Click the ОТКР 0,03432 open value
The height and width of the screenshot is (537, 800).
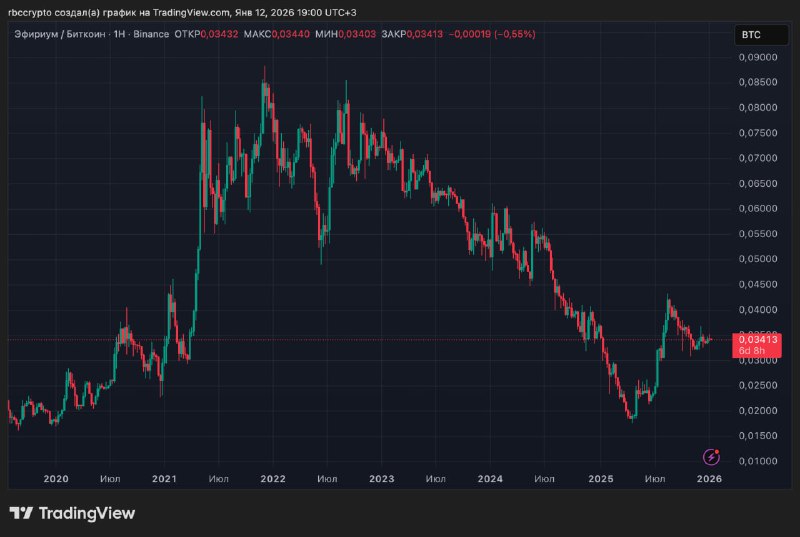pos(219,34)
